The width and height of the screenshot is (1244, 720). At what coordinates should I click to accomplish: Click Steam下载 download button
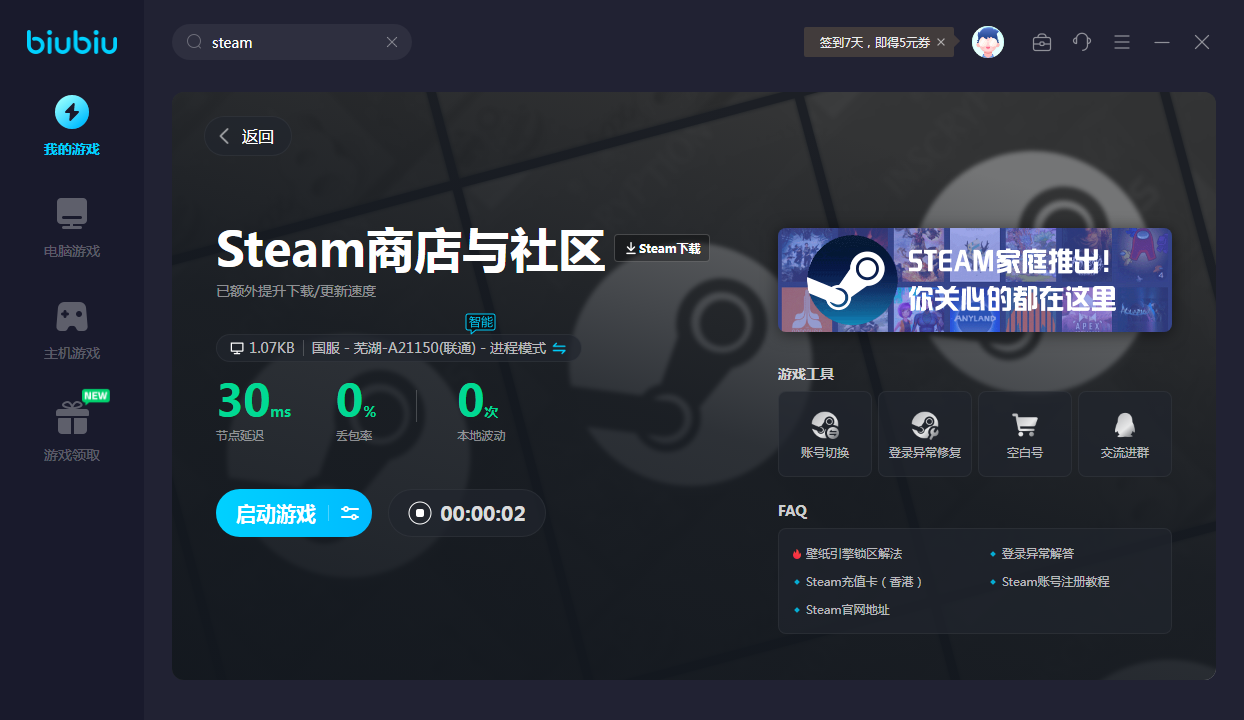coord(662,248)
